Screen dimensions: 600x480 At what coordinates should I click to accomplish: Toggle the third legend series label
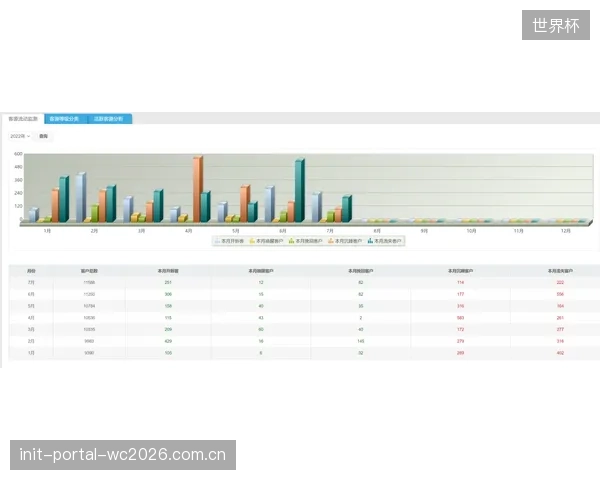click(309, 241)
